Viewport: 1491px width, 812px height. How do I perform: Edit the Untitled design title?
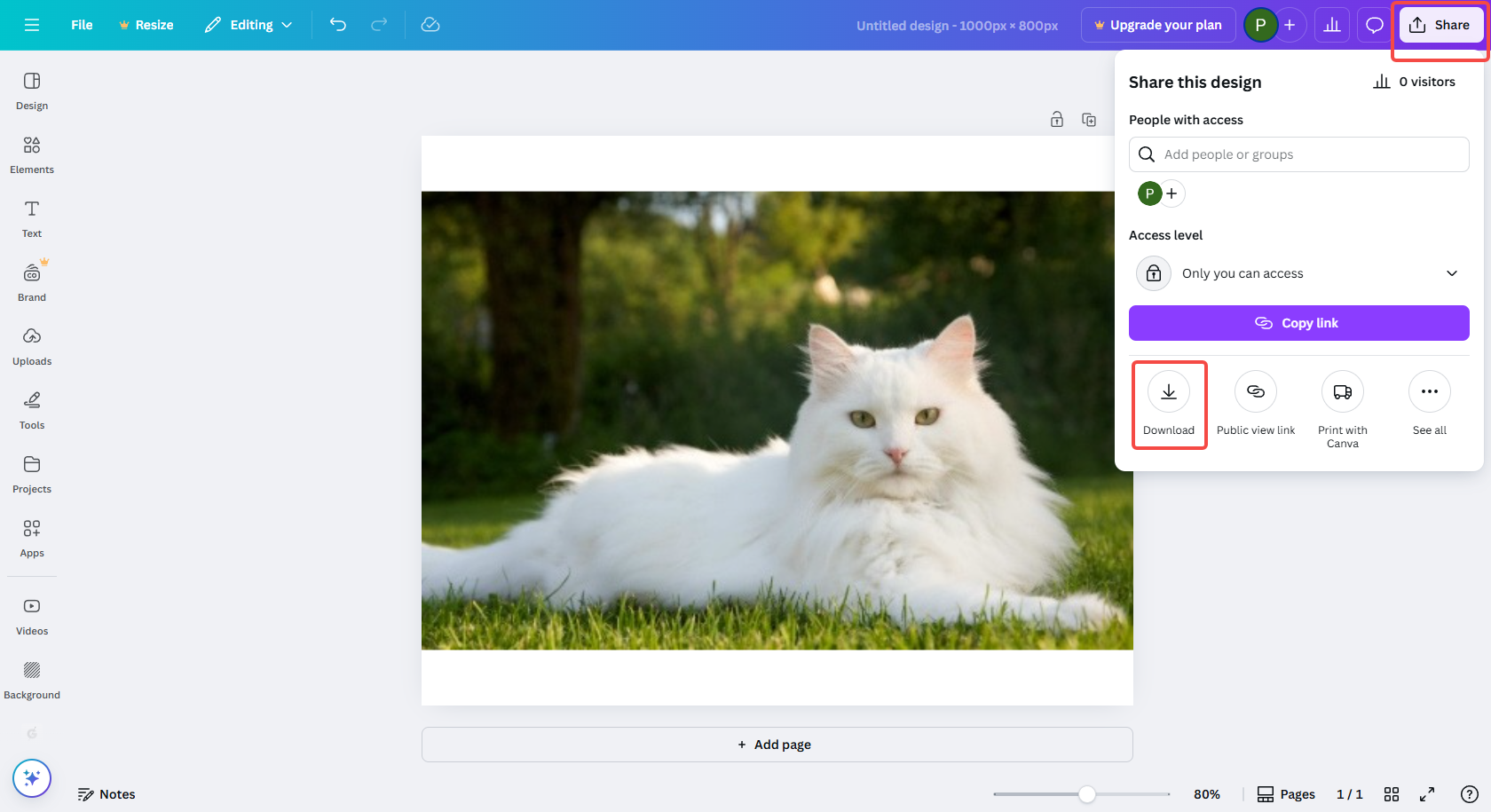tap(957, 26)
